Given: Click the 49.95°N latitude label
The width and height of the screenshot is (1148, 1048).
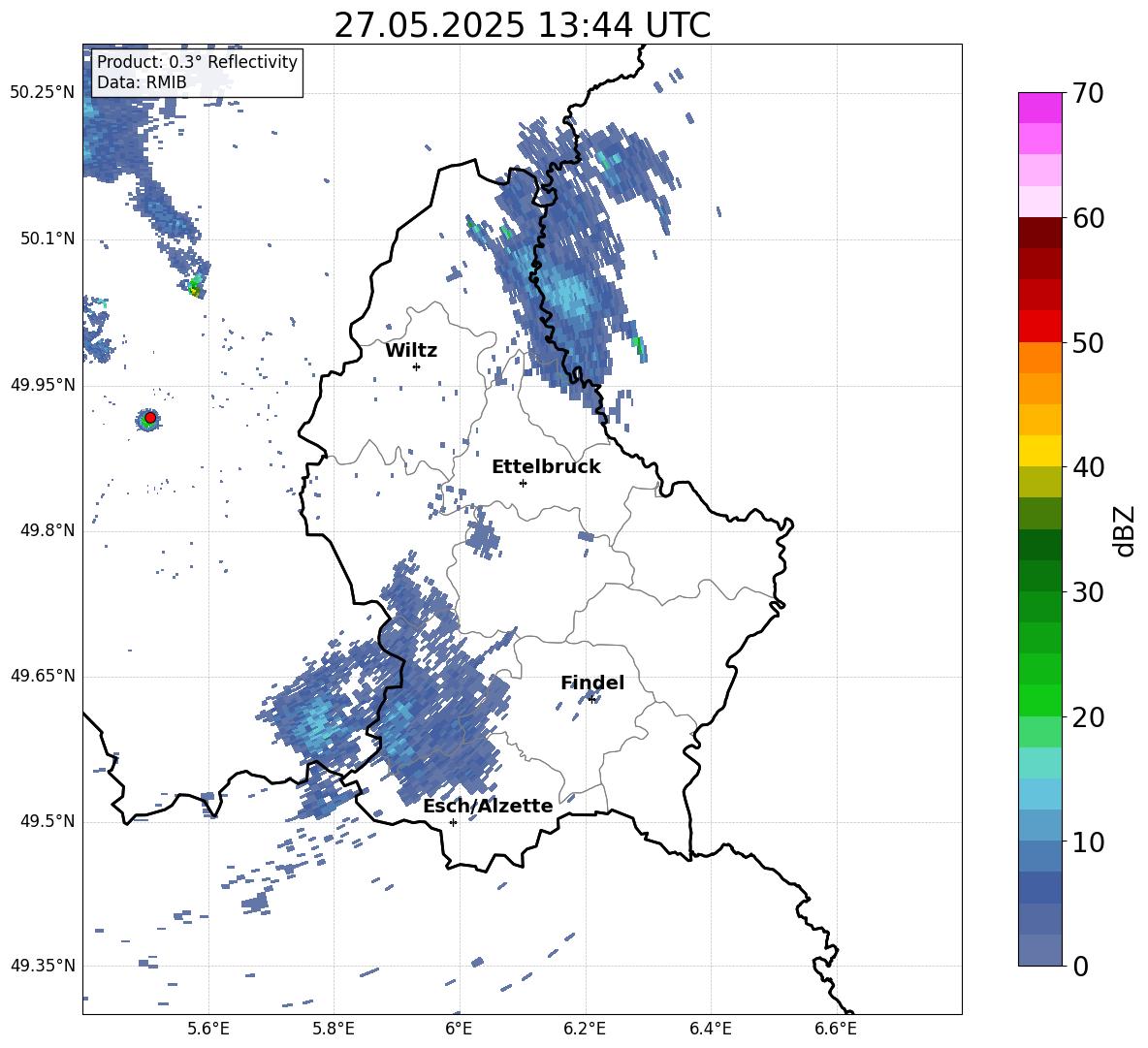Looking at the screenshot, I should [x=43, y=385].
